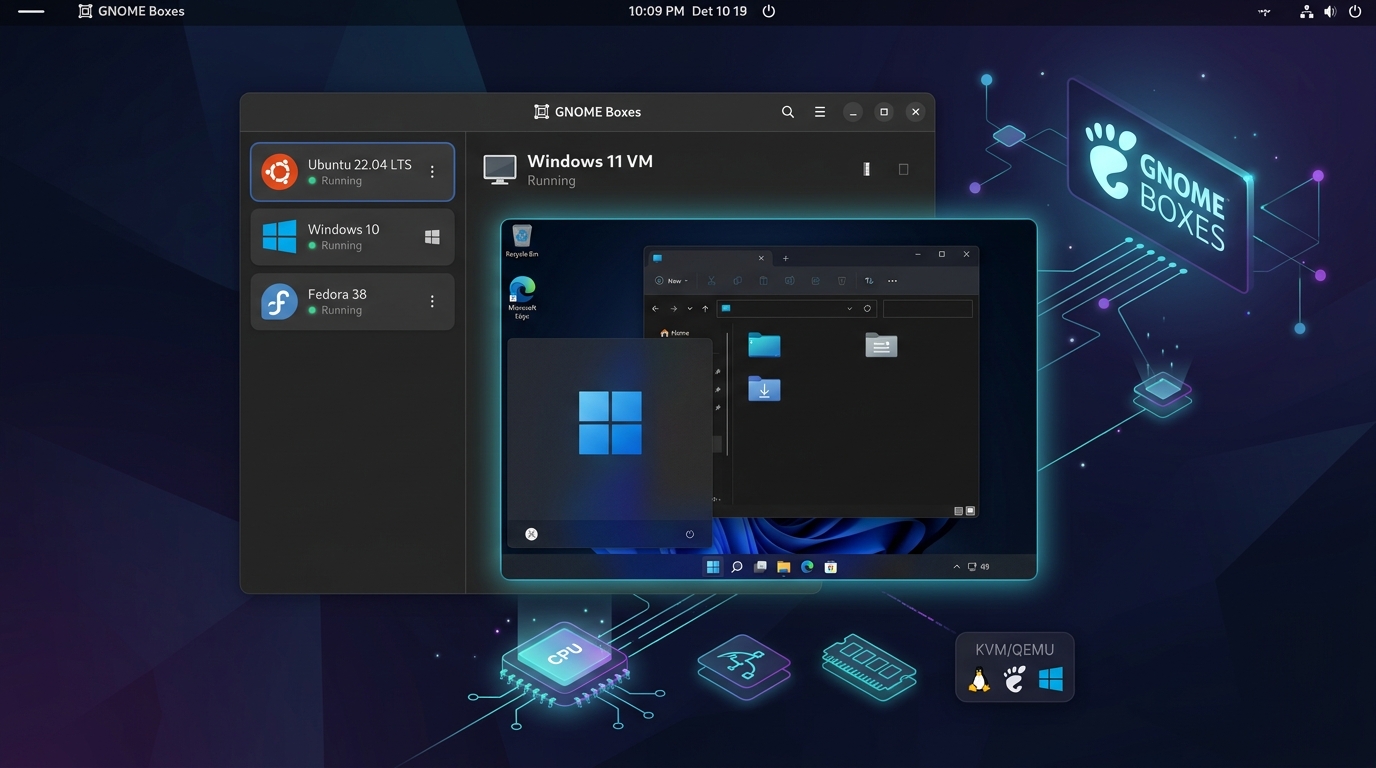Screen dimensions: 1376x768
Task: Show hidden icons in VM system tray
Action: coord(957,567)
